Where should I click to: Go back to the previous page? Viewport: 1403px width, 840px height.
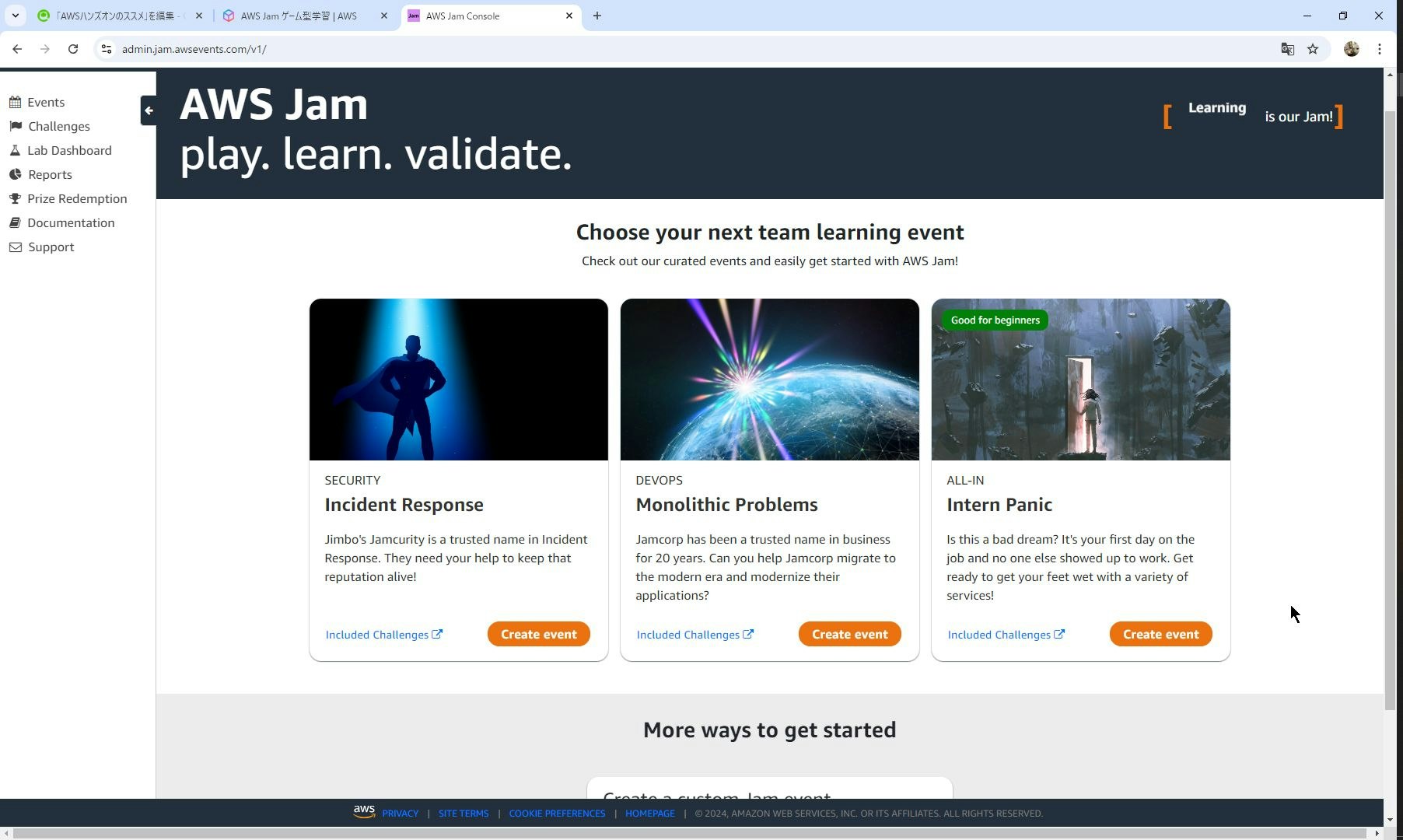pos(17,49)
